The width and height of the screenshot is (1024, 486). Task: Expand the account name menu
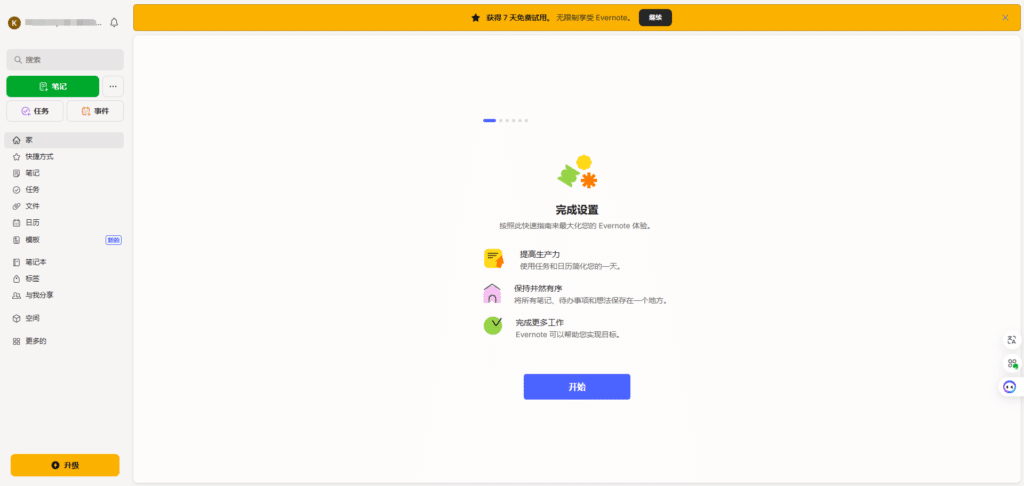click(60, 22)
